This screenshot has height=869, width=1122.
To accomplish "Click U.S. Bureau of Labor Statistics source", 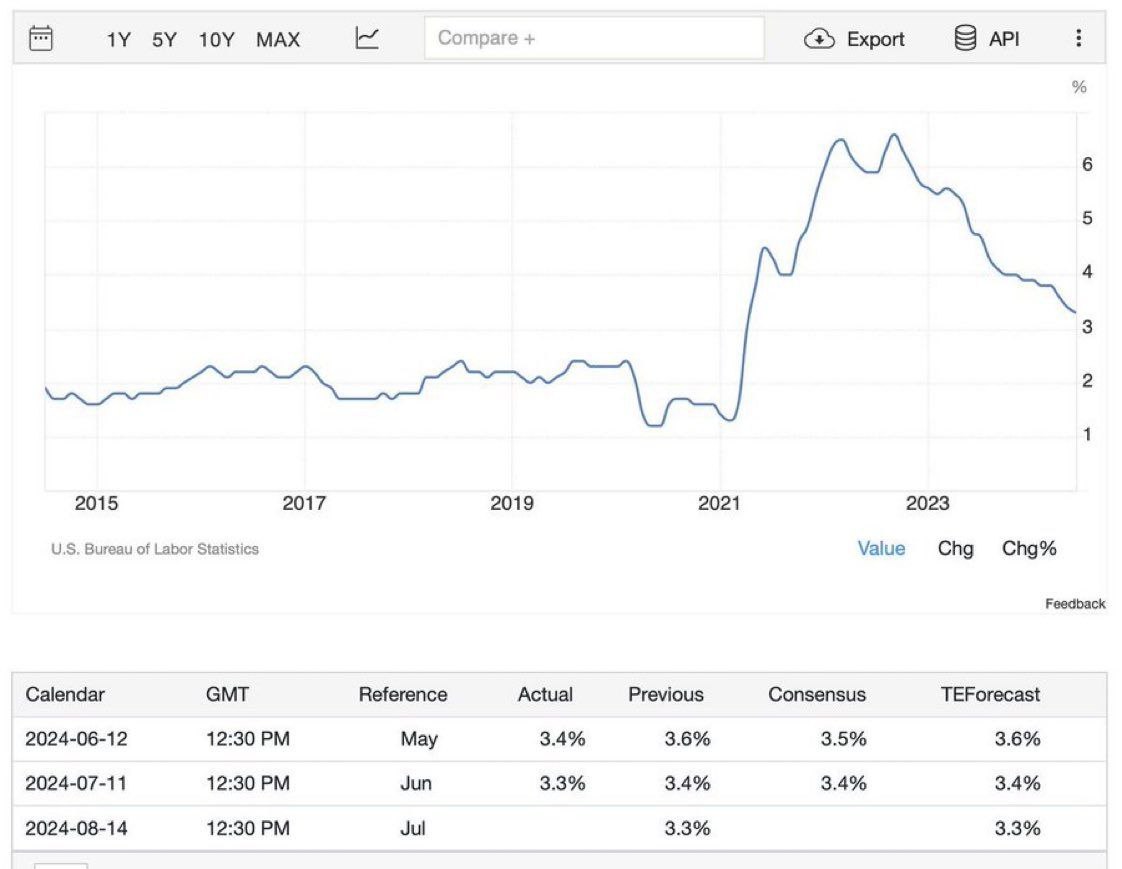I will point(155,549).
